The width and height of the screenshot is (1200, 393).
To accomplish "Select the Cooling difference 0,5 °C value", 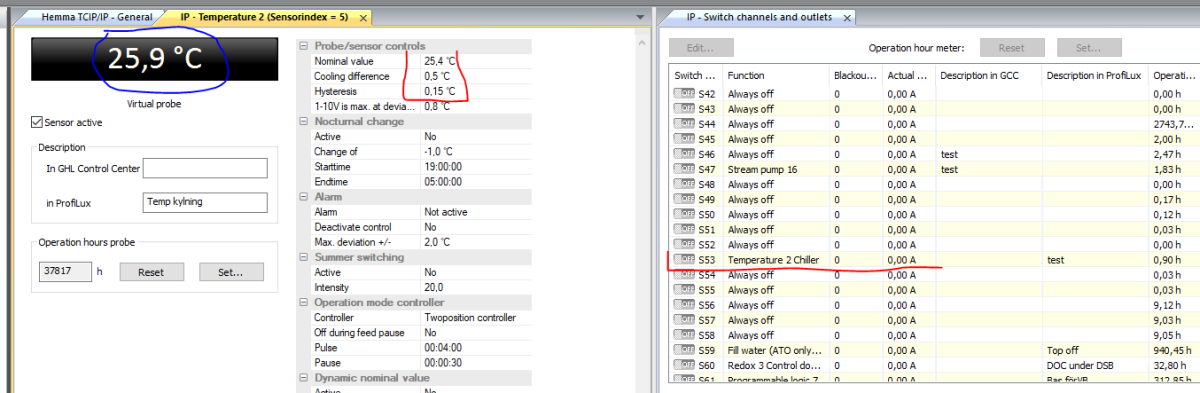I will tap(475, 76).
